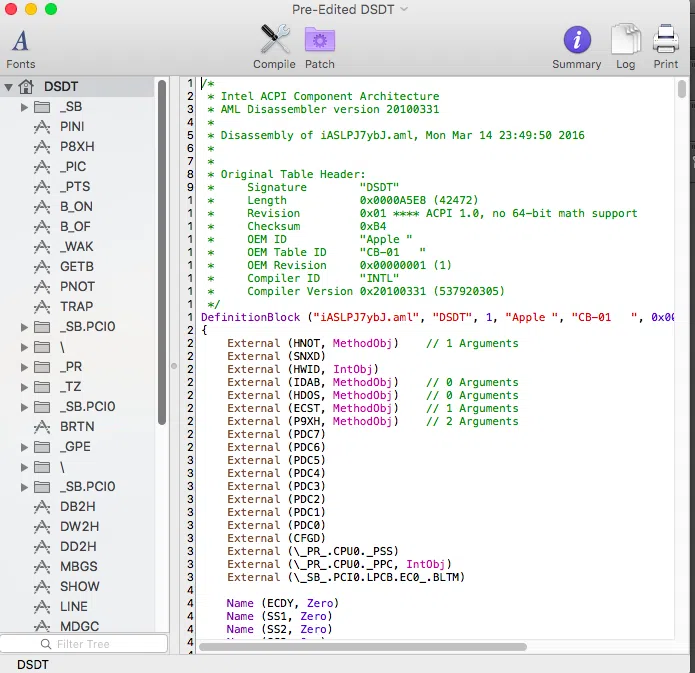Select the PINI method in tree
This screenshot has height=673, width=695.
tap(72, 127)
